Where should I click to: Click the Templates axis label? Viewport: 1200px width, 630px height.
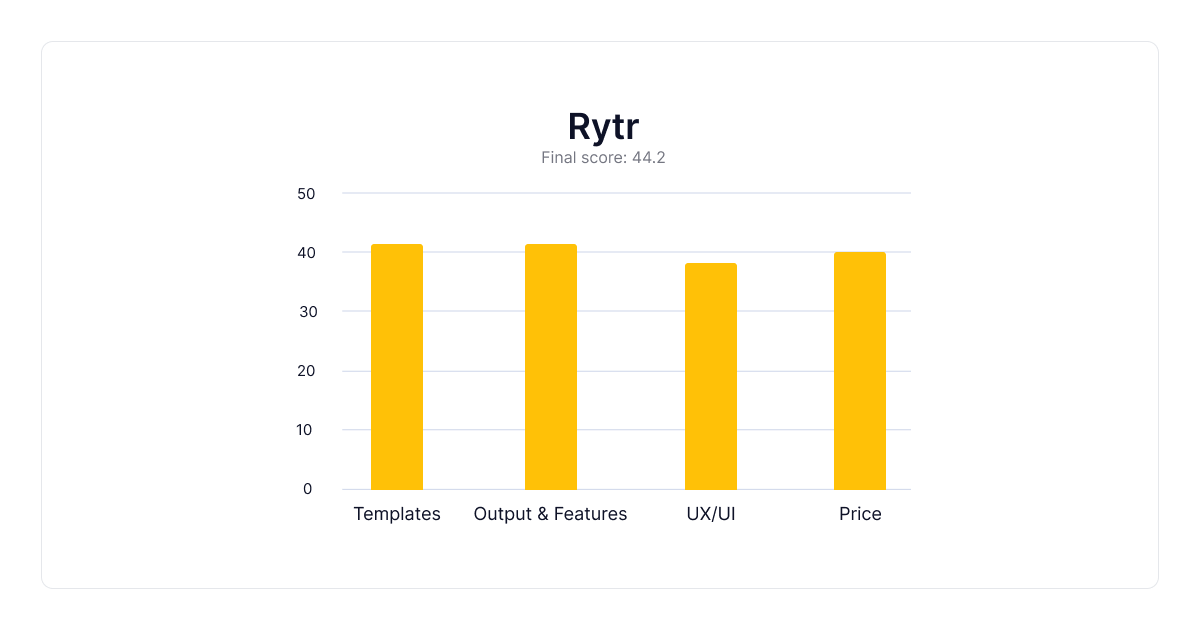pyautogui.click(x=397, y=514)
